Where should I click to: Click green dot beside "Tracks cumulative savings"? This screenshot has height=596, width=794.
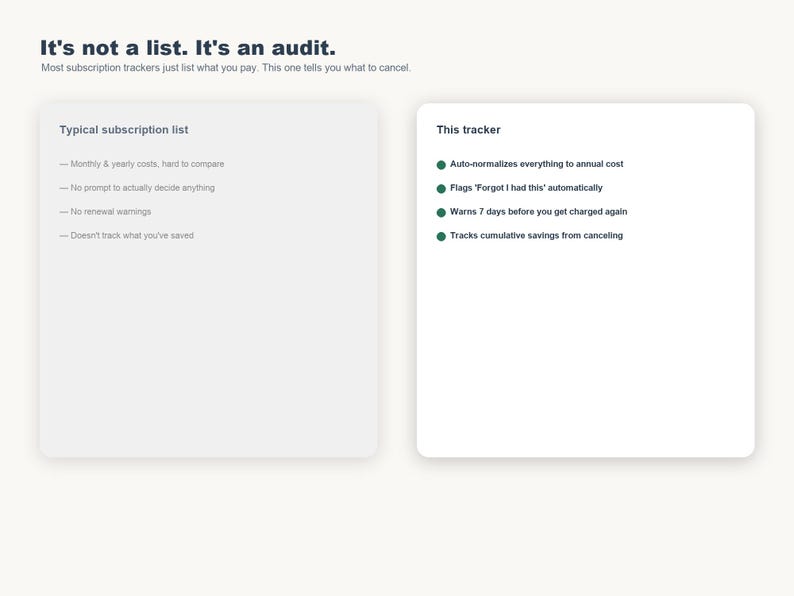(441, 236)
